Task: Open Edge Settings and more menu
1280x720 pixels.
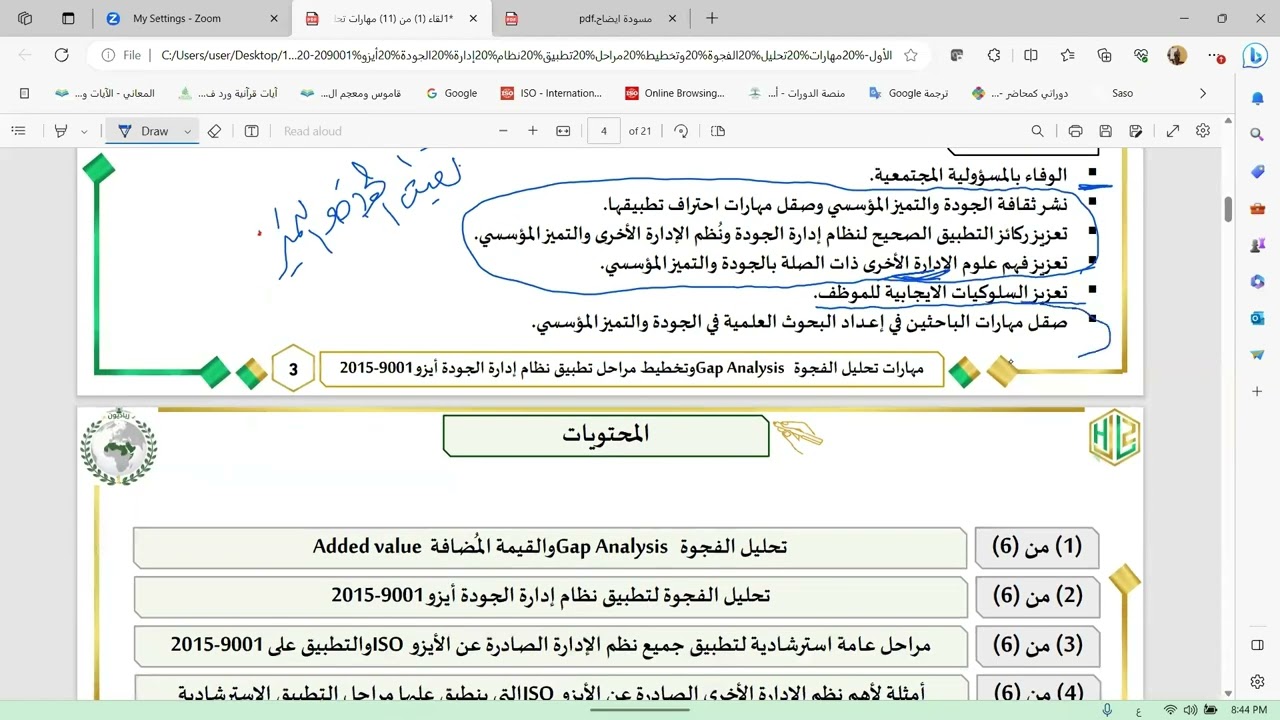Action: (1214, 56)
